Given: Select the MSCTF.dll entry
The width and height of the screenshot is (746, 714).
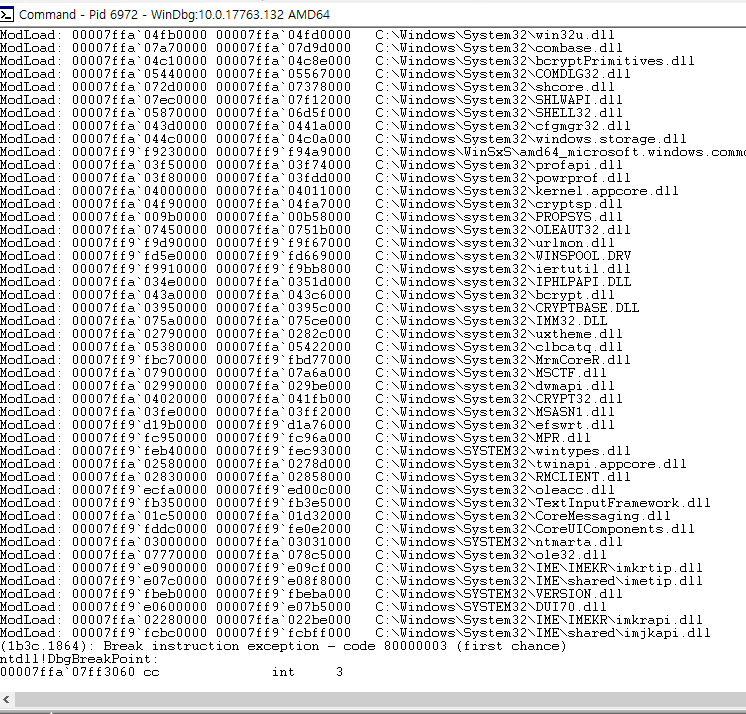Looking at the screenshot, I should (303, 373).
